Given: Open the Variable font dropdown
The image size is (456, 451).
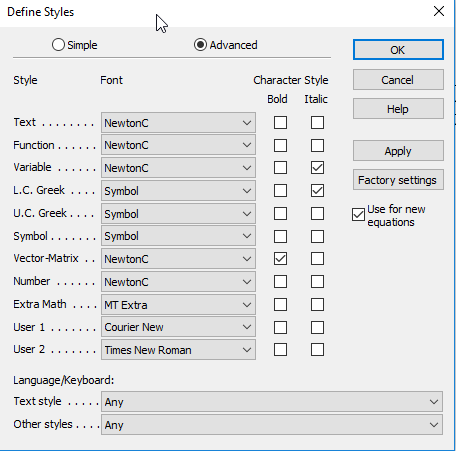Looking at the screenshot, I should [x=178, y=168].
